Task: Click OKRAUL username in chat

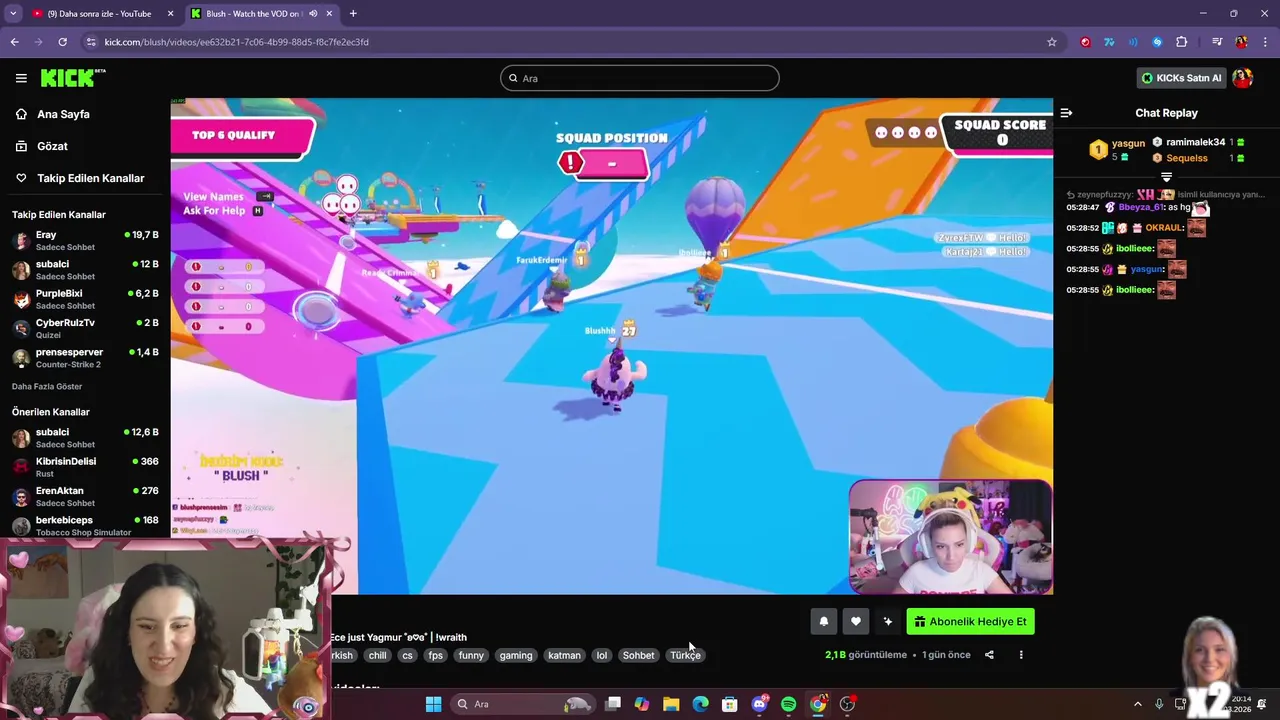Action: coord(1164,228)
